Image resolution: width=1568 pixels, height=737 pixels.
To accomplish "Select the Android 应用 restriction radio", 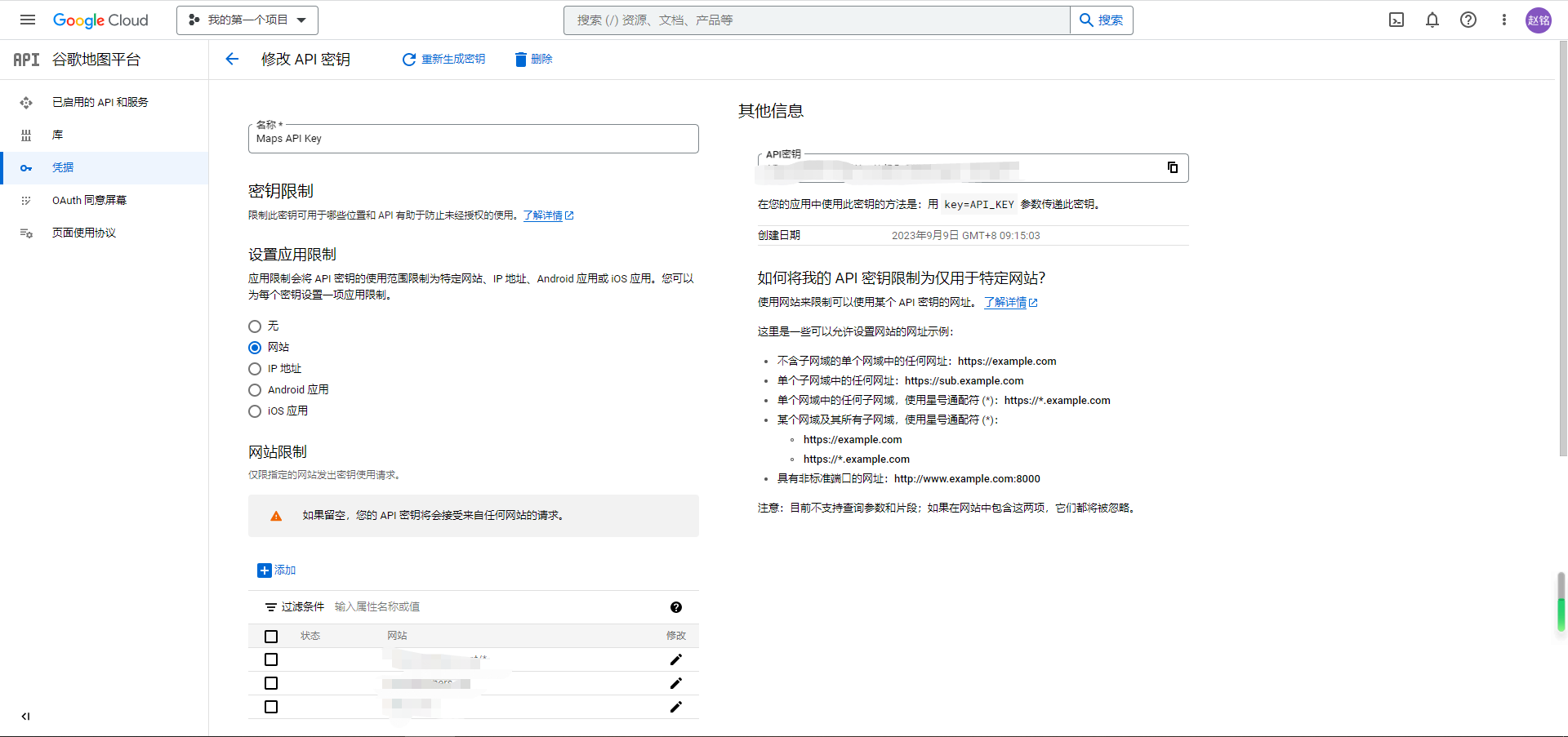I will coord(255,389).
